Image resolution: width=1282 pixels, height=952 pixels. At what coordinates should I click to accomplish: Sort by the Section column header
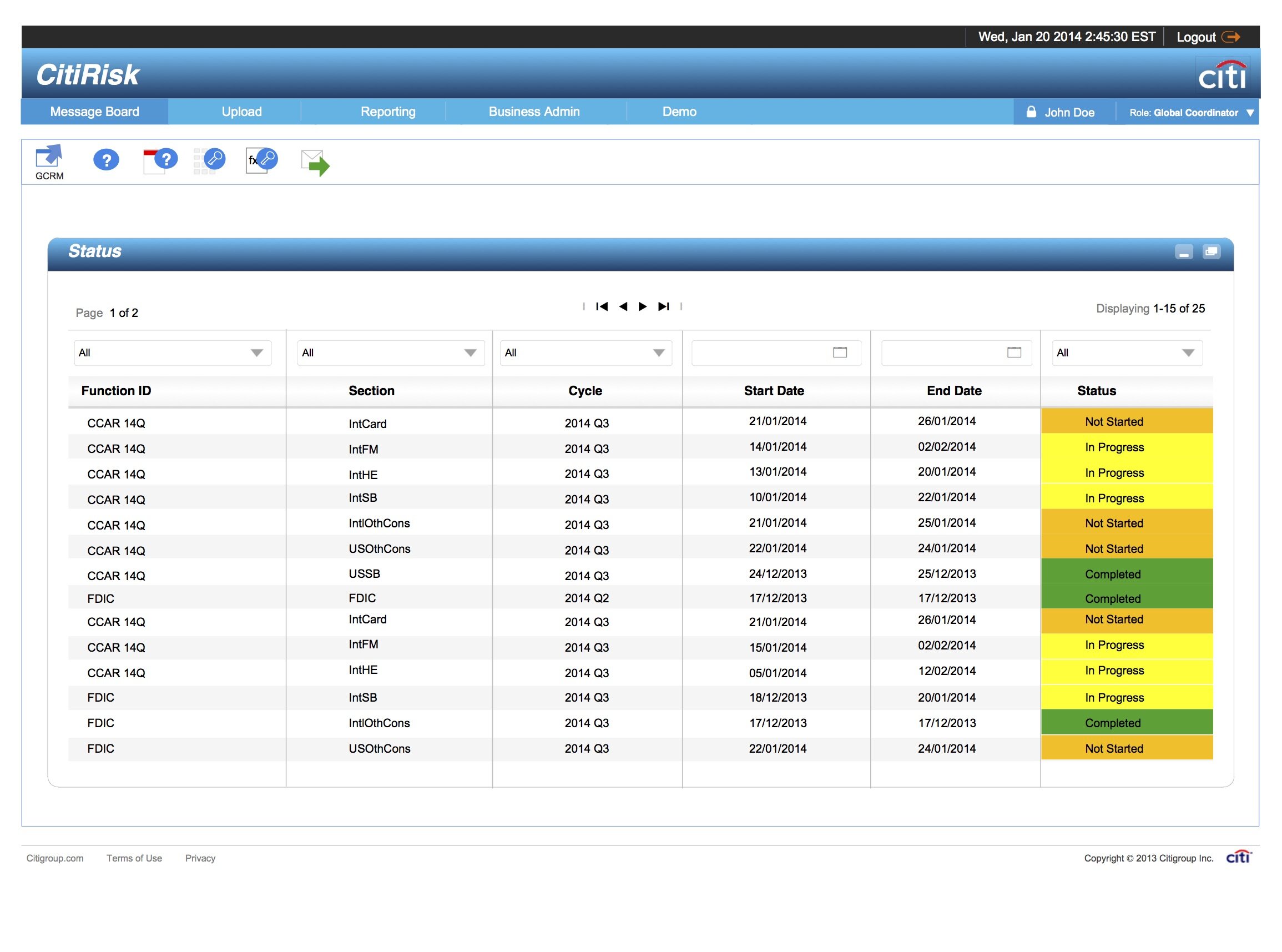[371, 391]
